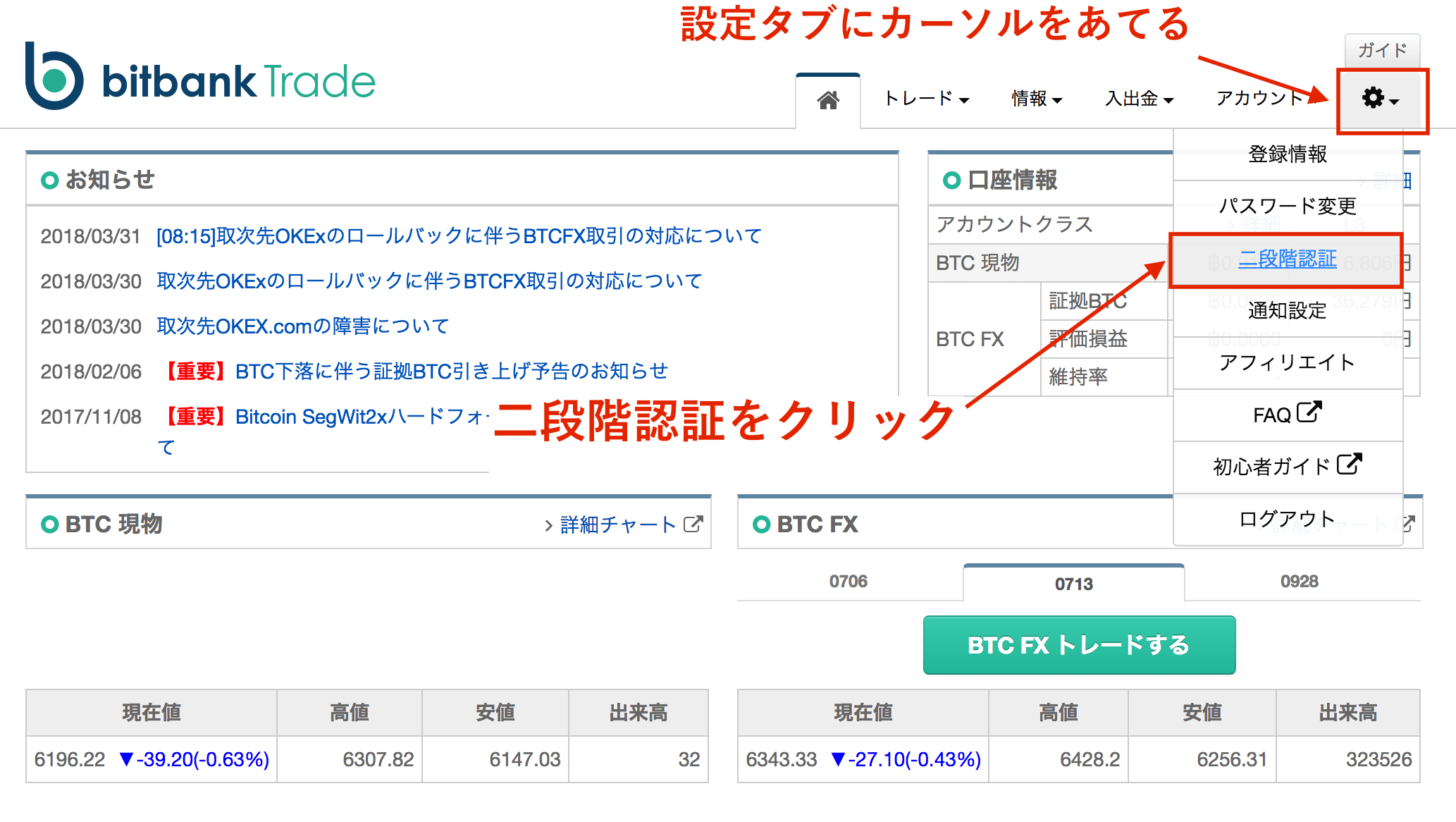The image size is (1456, 822).
Task: Select the 0713 contract tab
Action: click(1074, 584)
